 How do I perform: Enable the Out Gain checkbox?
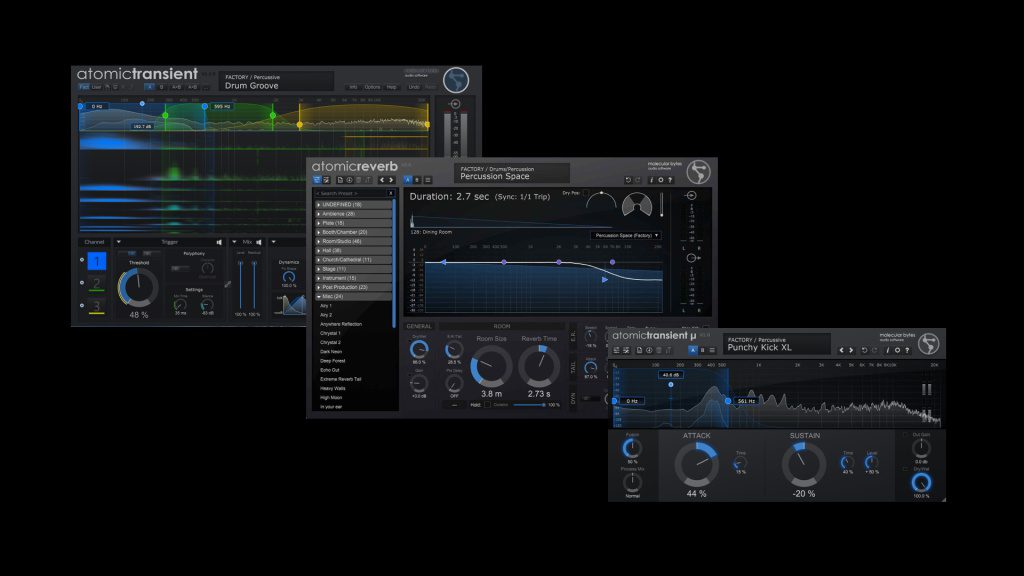pos(906,434)
